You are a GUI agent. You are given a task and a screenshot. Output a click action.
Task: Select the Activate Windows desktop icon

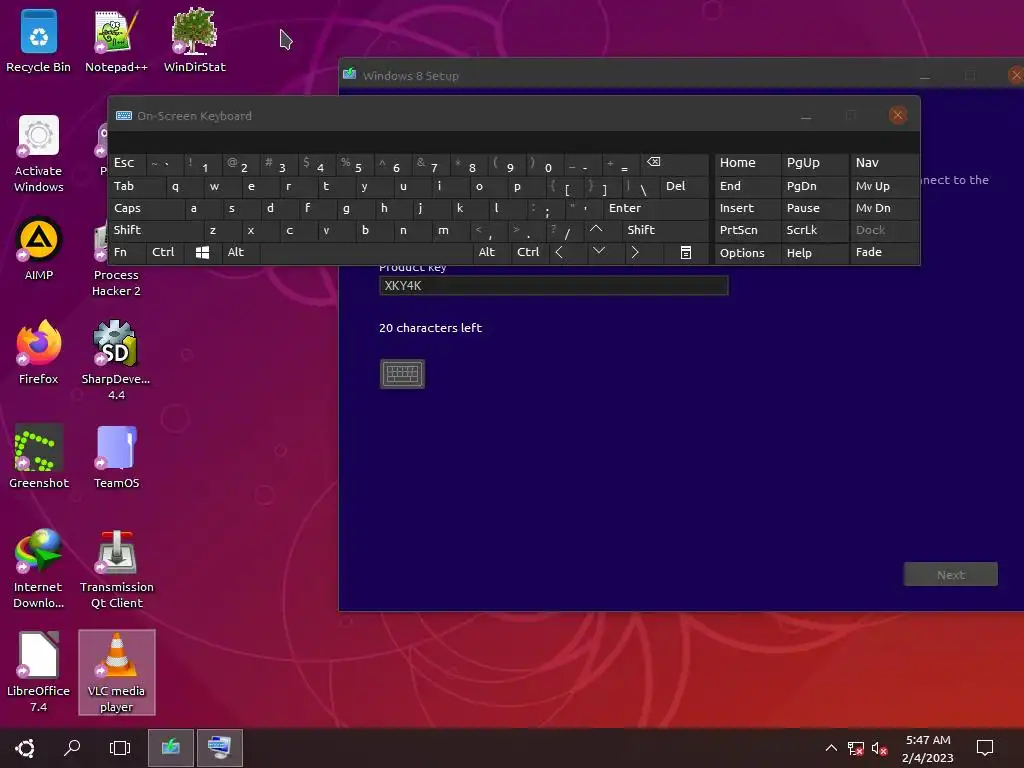click(x=39, y=154)
